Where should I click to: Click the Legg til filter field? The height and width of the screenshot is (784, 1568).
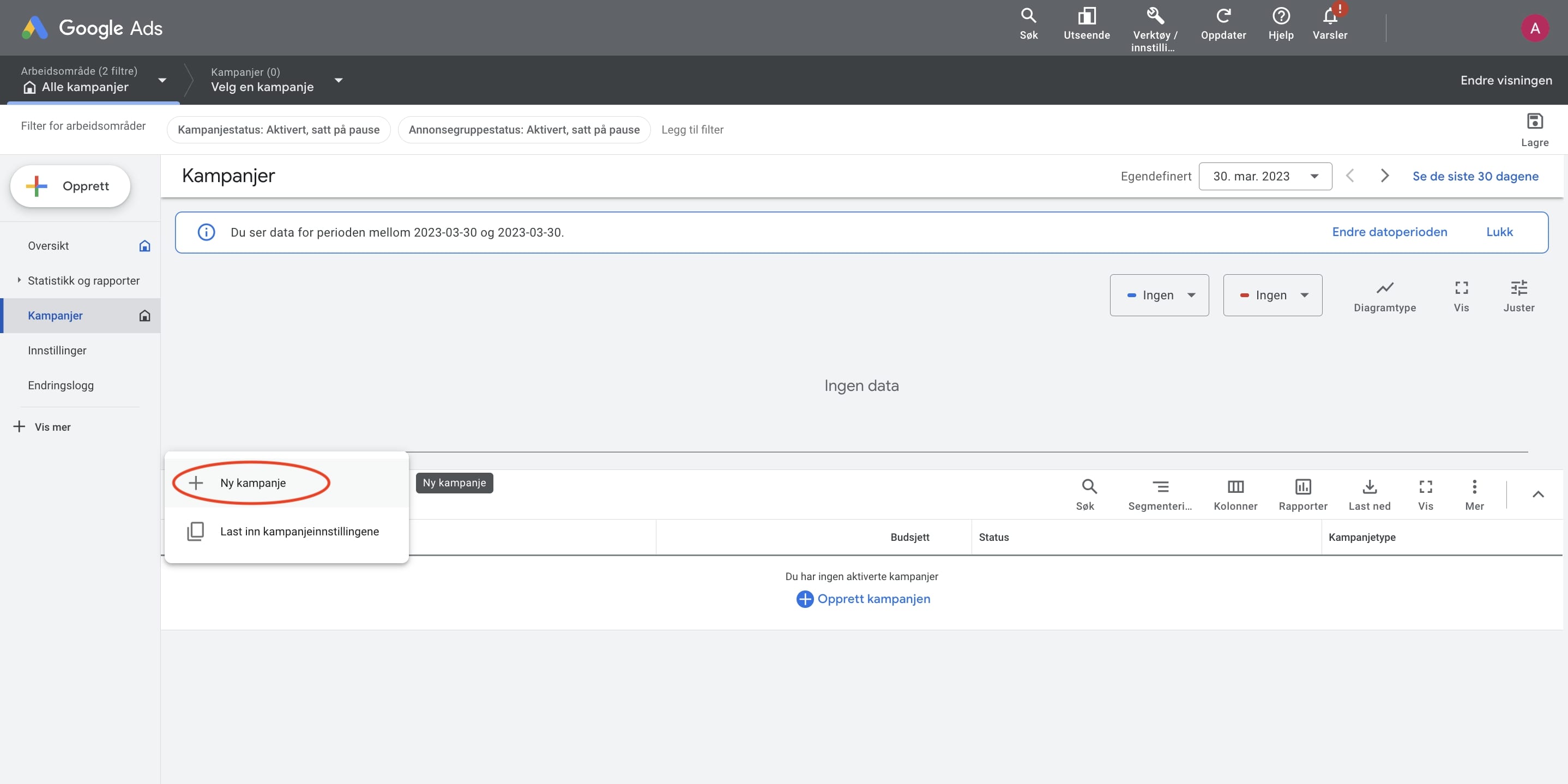tap(692, 130)
